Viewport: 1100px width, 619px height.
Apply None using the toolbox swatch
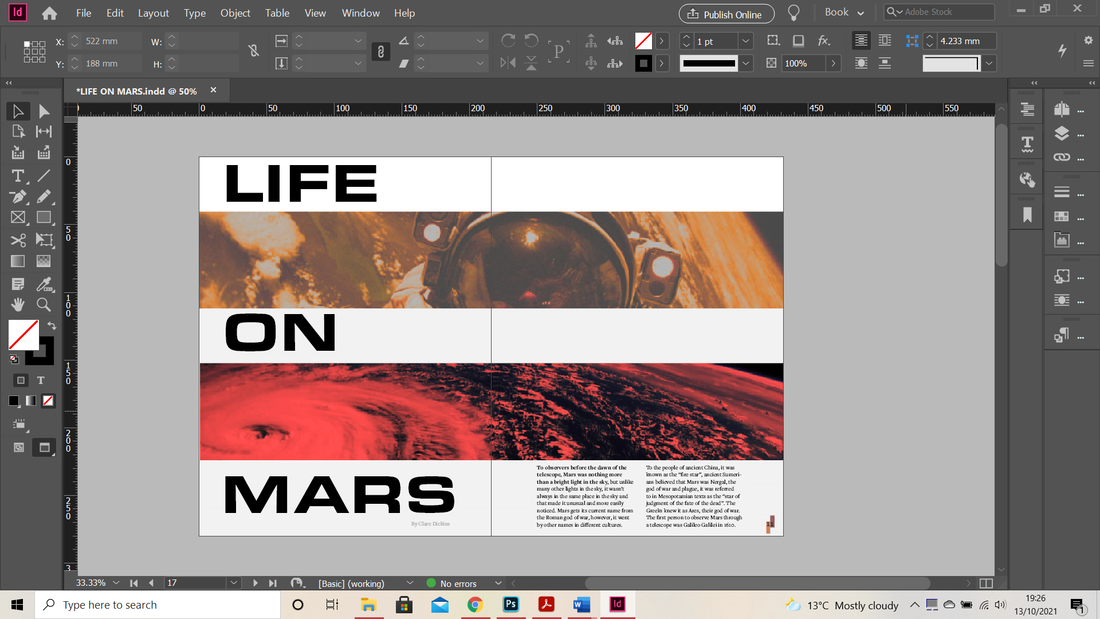coord(48,401)
